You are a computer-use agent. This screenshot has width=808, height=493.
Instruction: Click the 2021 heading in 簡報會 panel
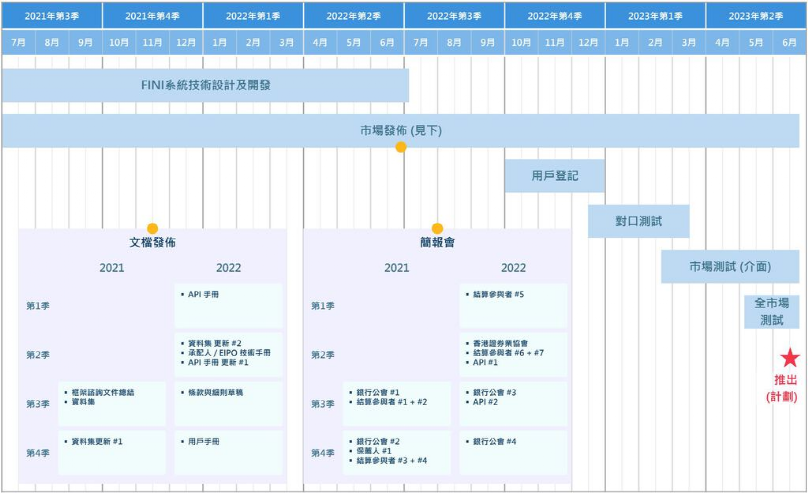tap(397, 267)
